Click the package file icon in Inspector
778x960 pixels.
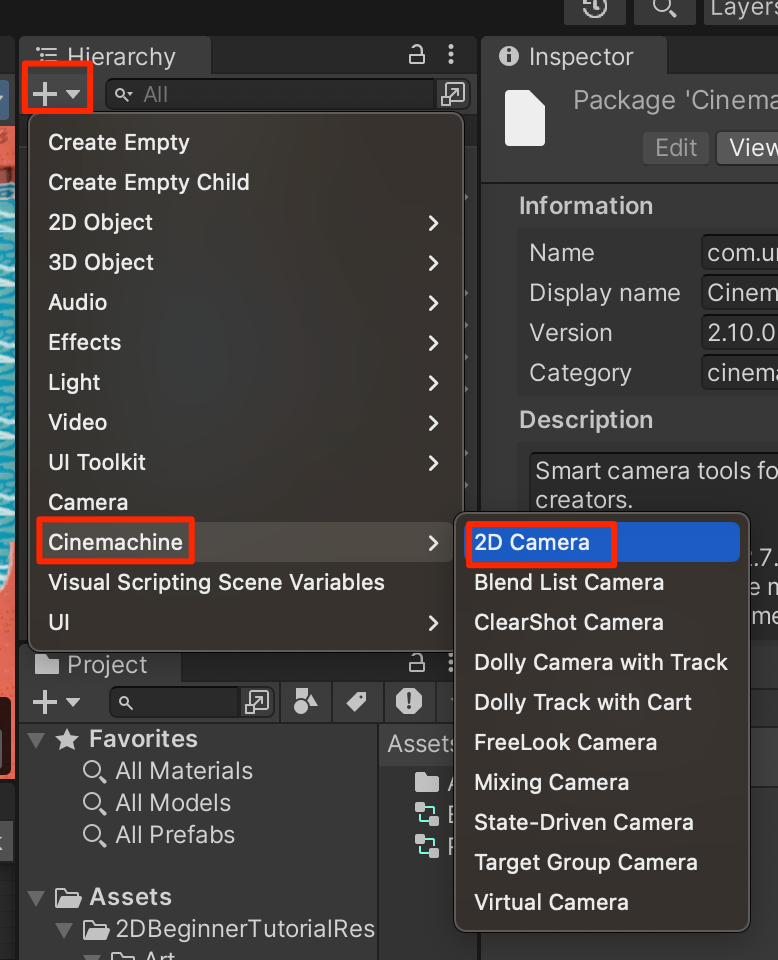525,118
